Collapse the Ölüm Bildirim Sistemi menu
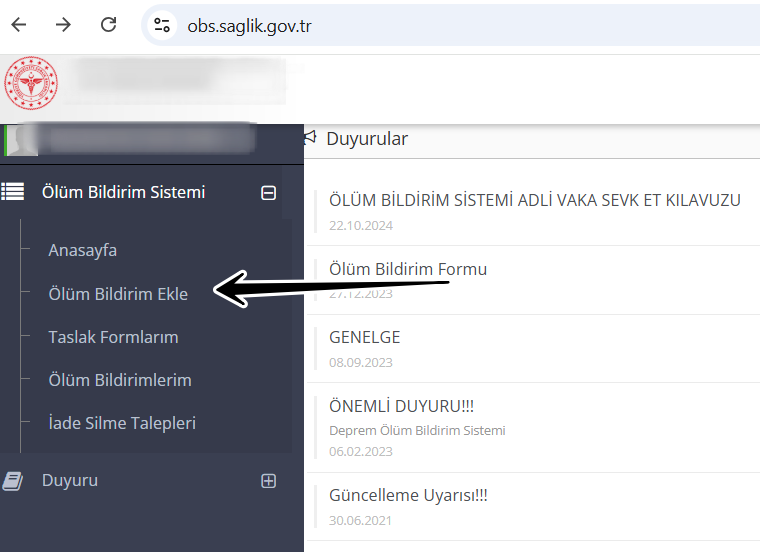760x553 pixels. point(269,193)
